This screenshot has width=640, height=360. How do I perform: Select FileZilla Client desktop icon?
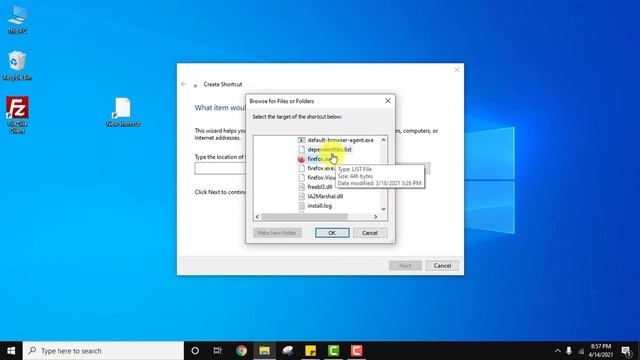point(17,115)
